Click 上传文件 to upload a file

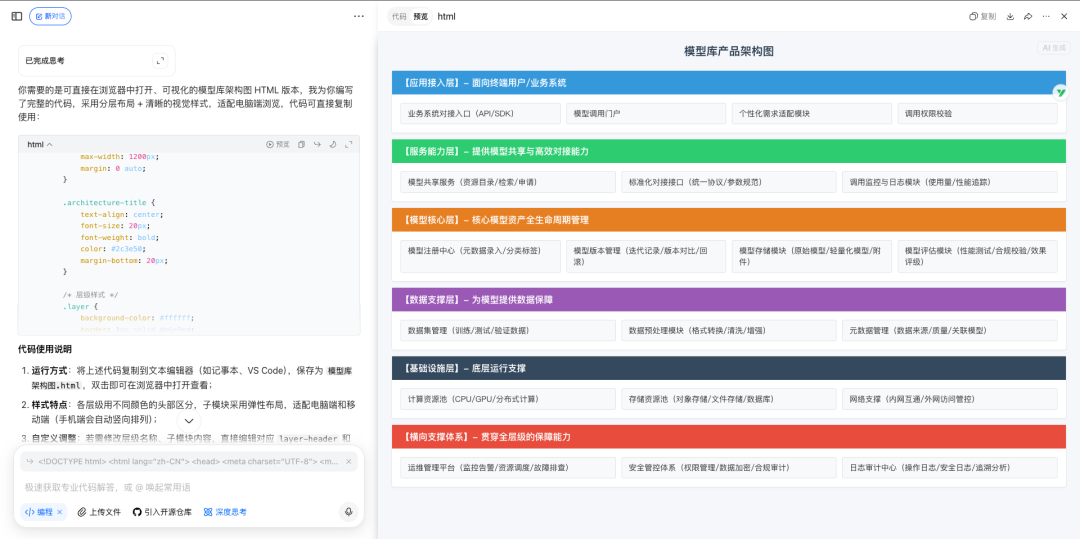click(99, 512)
